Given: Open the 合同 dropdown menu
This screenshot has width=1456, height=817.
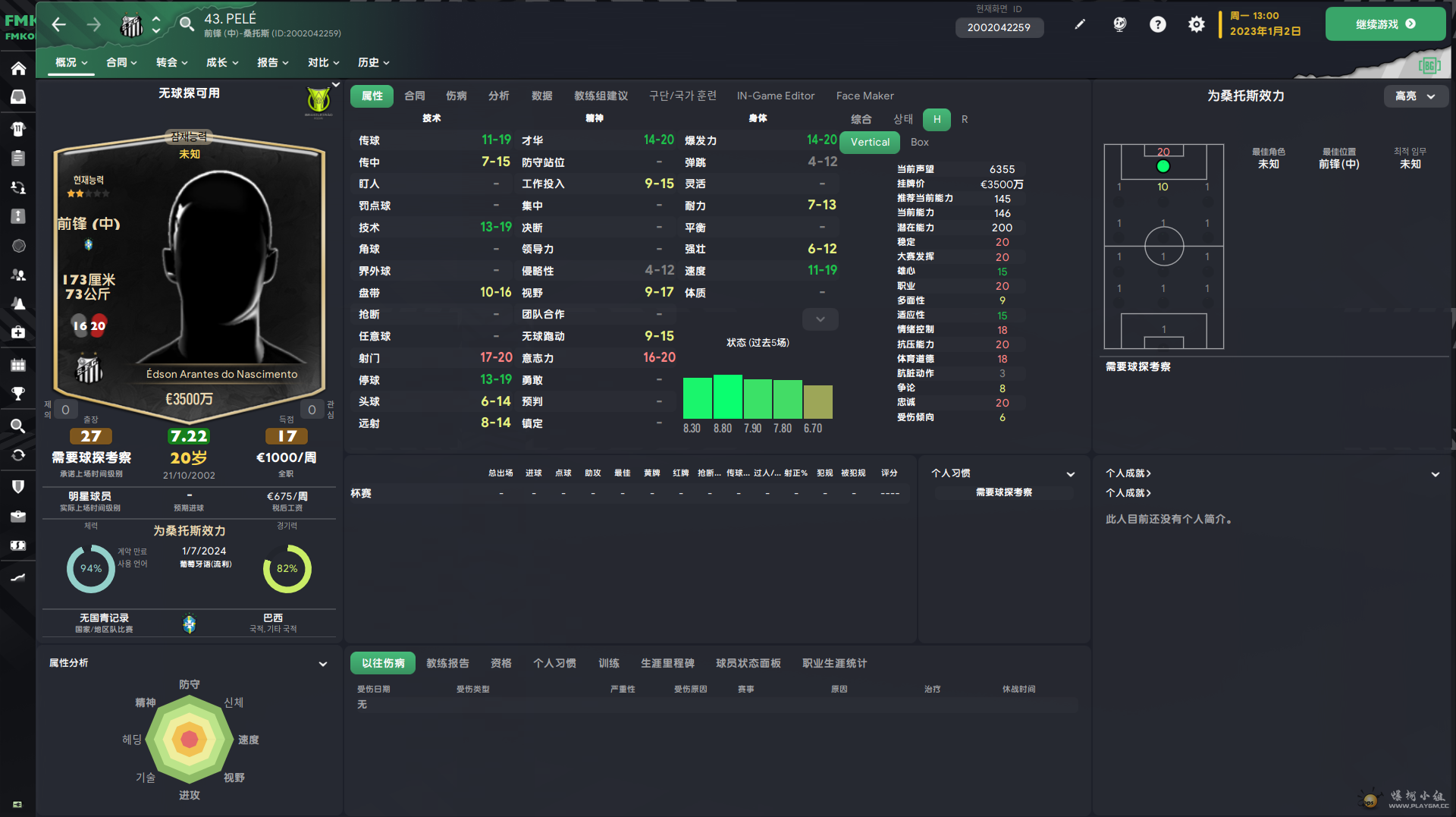Looking at the screenshot, I should 121,62.
